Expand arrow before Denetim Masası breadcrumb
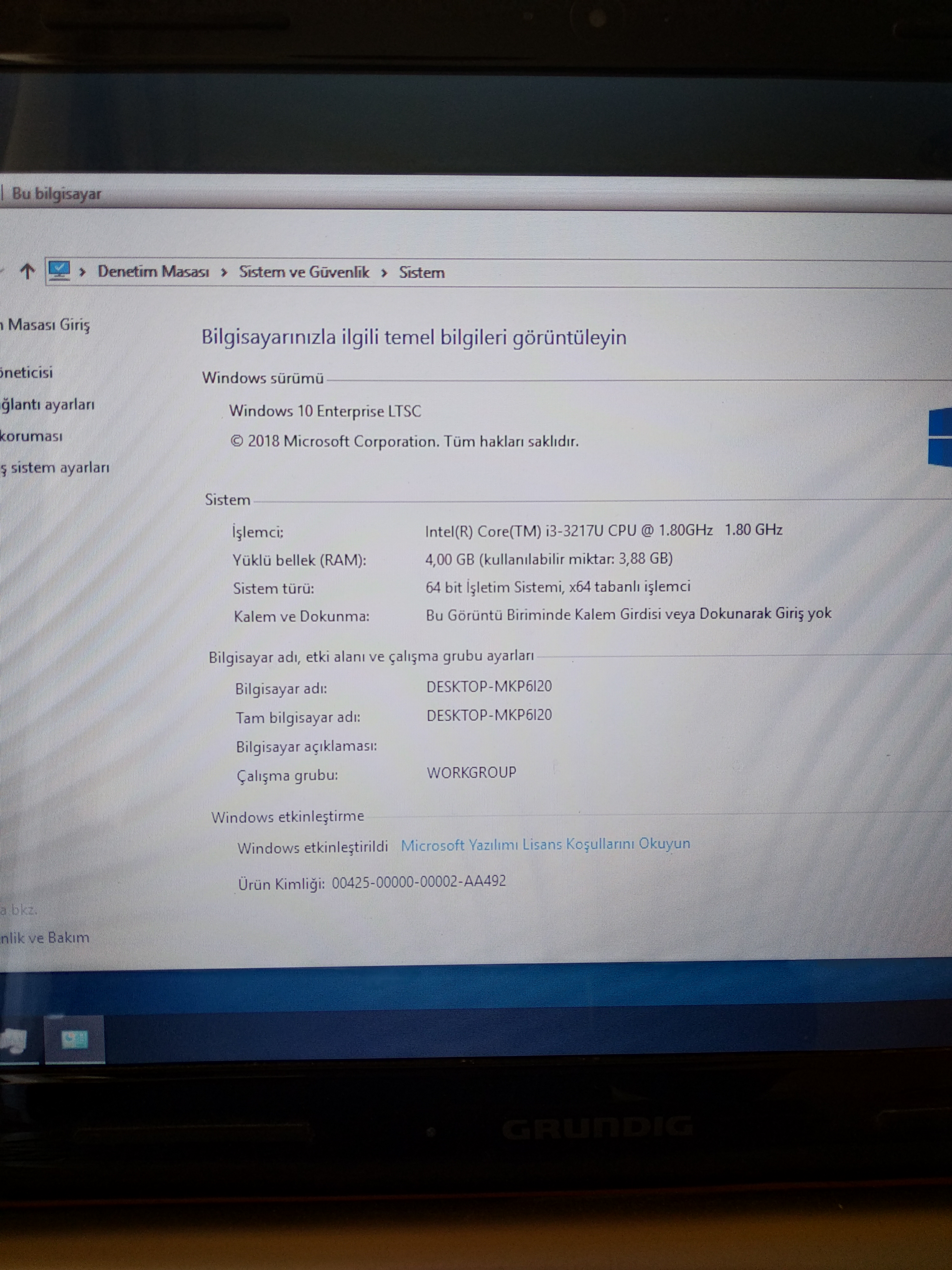The image size is (952, 1270). coord(83,271)
